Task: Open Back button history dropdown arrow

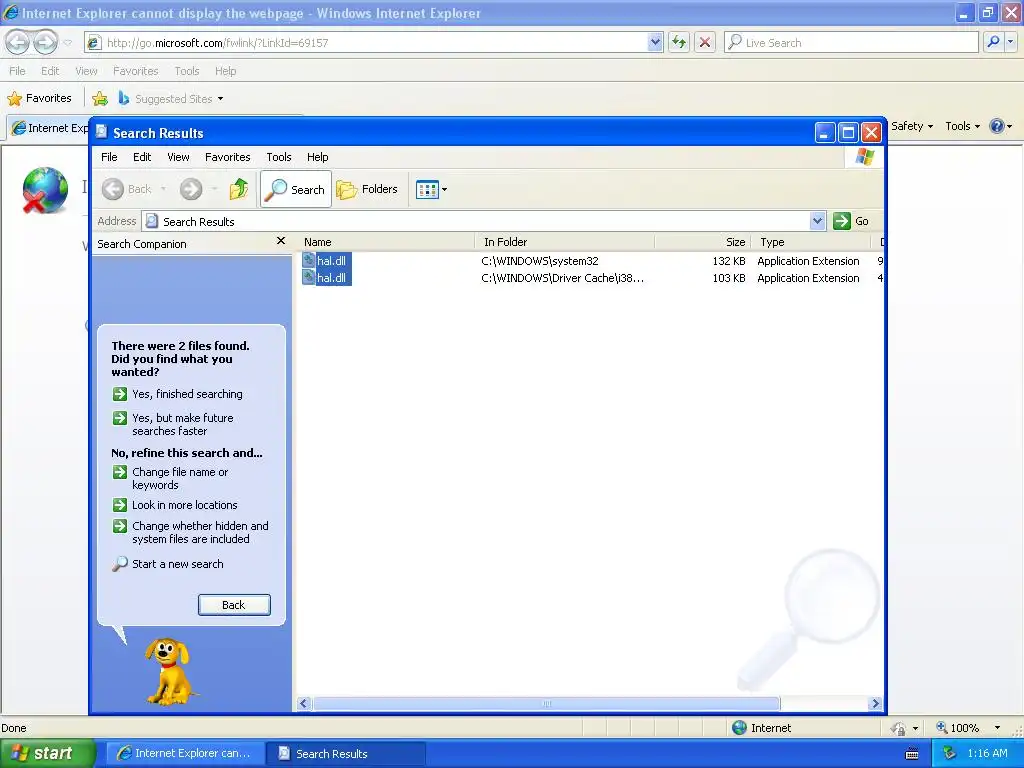Action: [x=163, y=189]
